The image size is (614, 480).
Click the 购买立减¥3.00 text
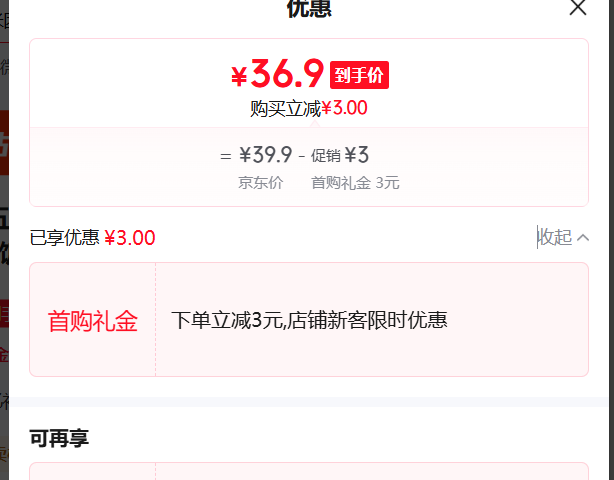pyautogui.click(x=309, y=108)
